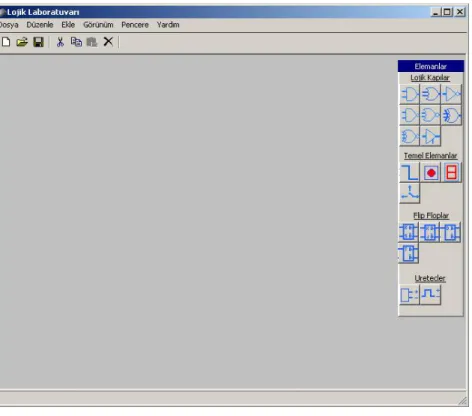The height and width of the screenshot is (416, 472).
Task: Select the AND gate from Lojik Kapılar
Action: coord(409,94)
